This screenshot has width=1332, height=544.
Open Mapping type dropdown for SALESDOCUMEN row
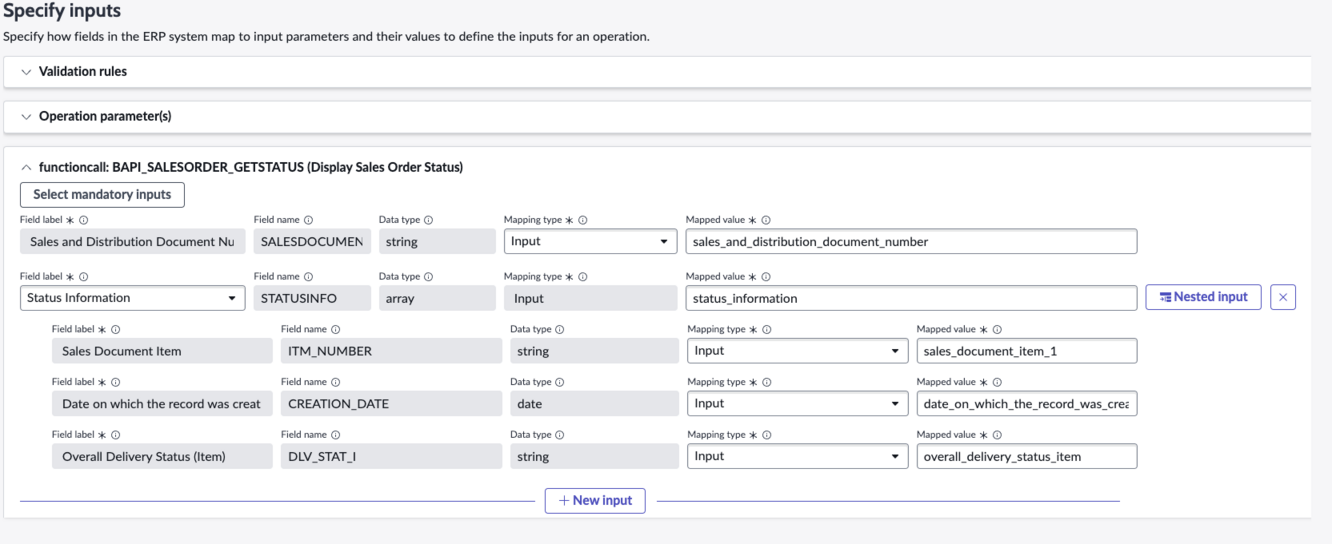click(x=590, y=241)
